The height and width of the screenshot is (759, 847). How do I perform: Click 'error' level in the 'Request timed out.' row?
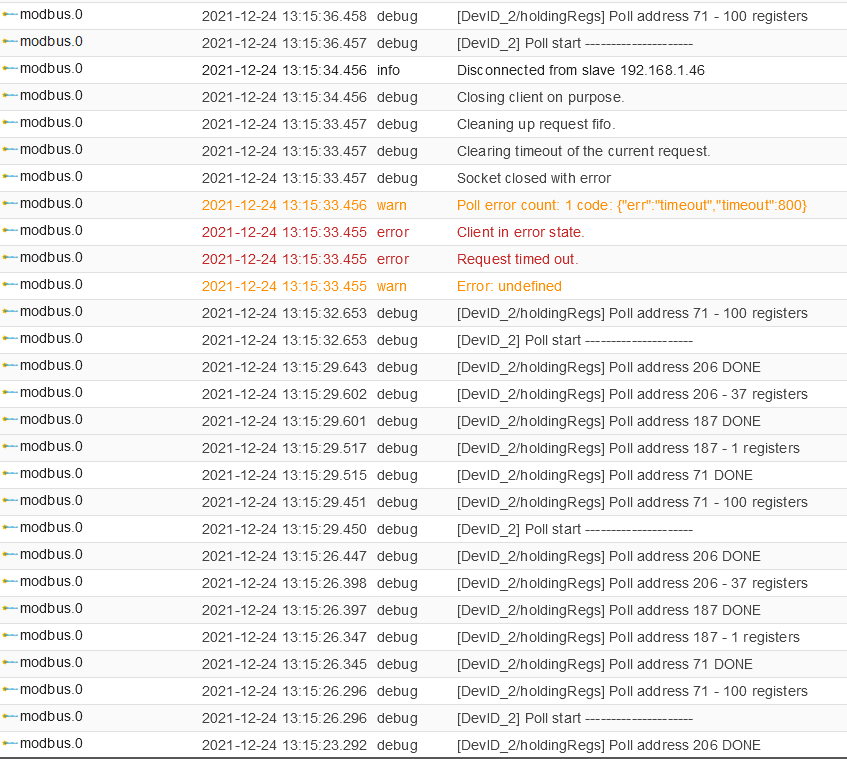tap(393, 259)
